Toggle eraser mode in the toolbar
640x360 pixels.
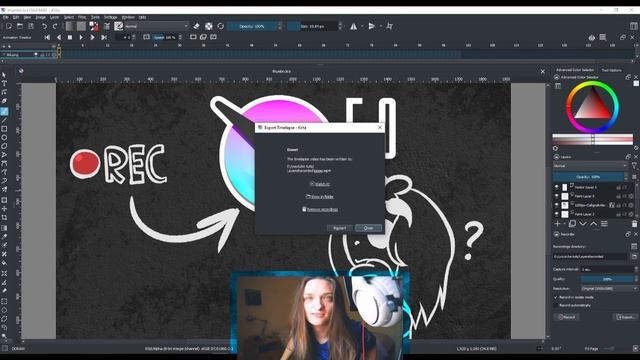click(196, 26)
